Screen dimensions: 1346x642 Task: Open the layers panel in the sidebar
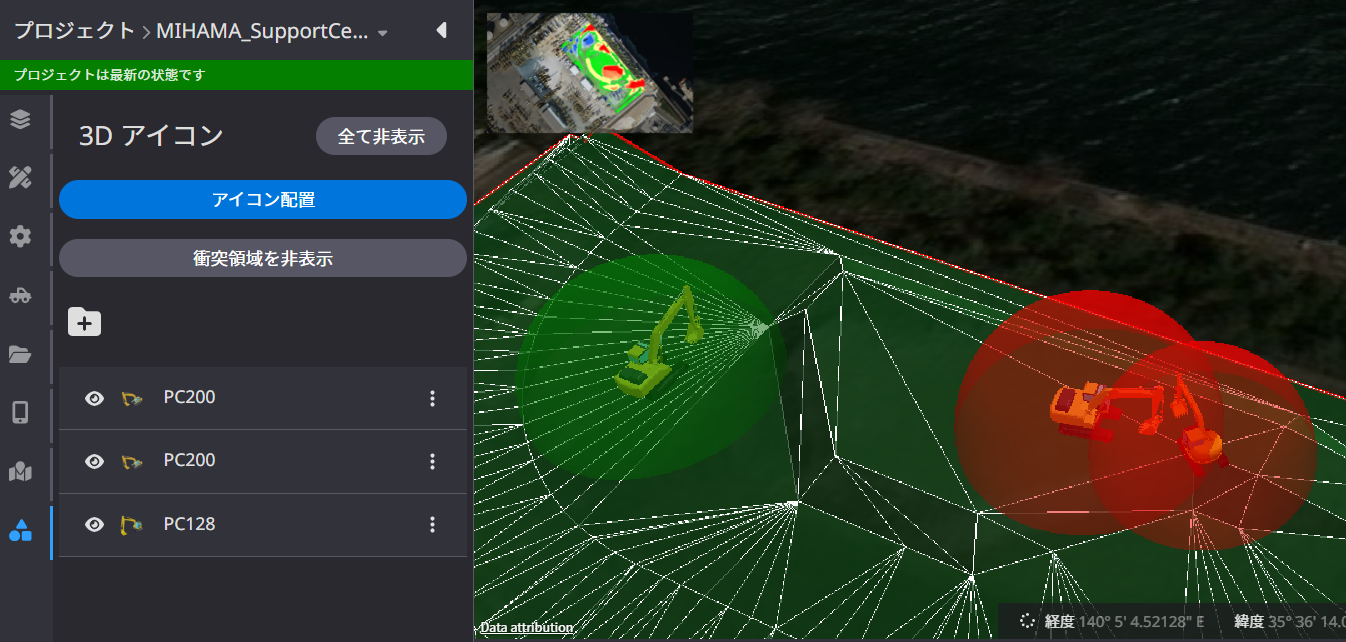click(20, 119)
